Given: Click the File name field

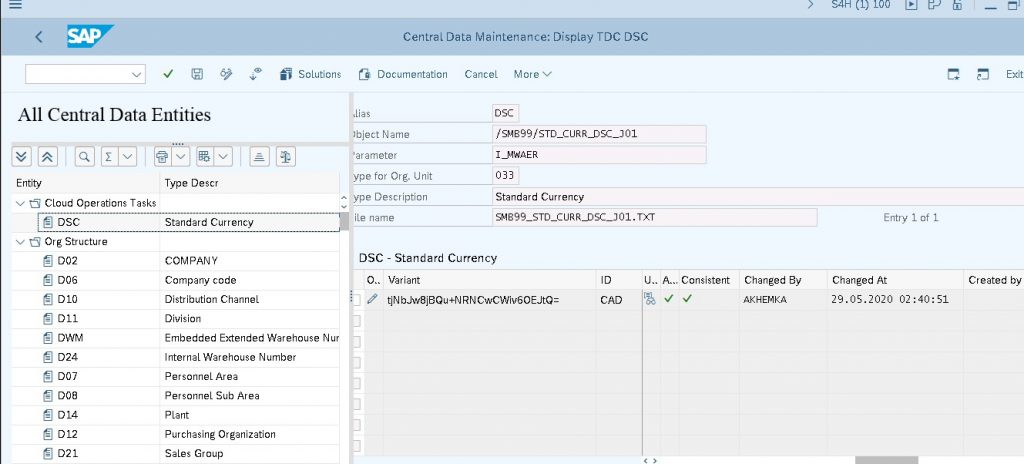Looking at the screenshot, I should pyautogui.click(x=654, y=218).
